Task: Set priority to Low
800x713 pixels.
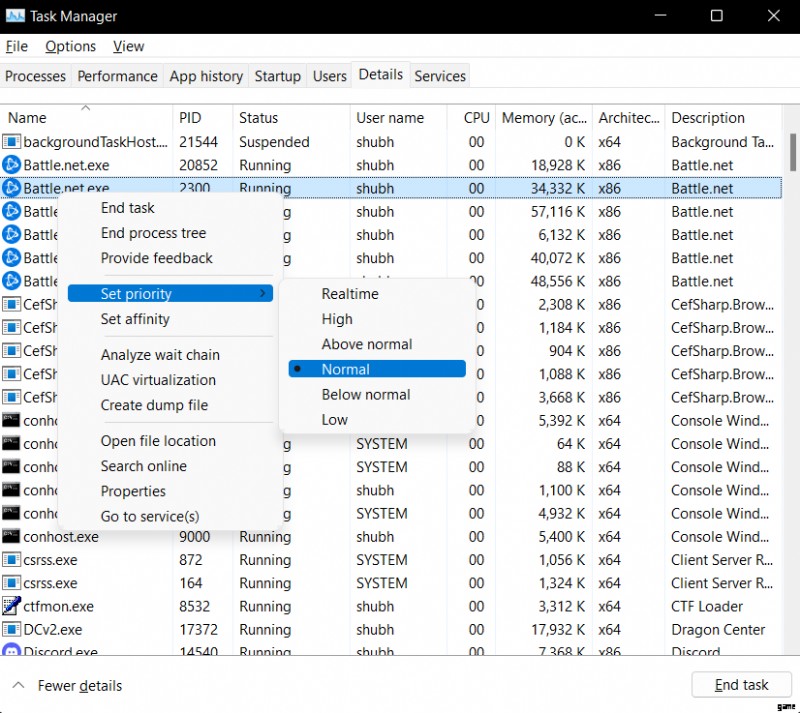Action: (x=377, y=420)
